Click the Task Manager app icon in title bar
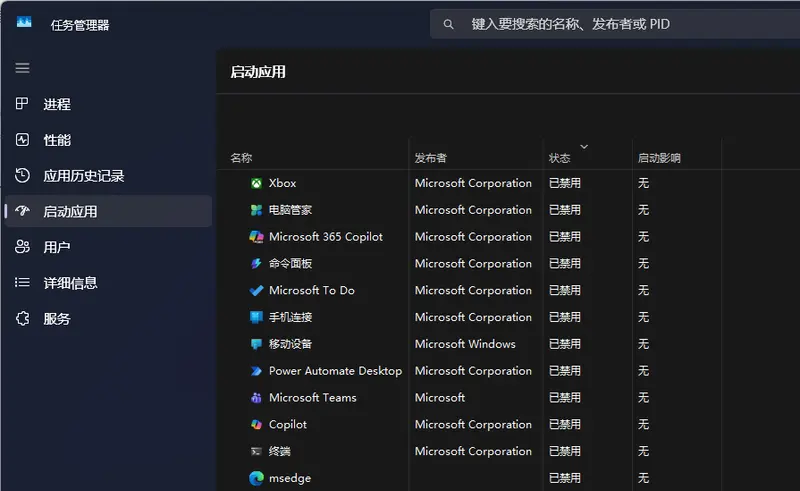 pos(24,22)
